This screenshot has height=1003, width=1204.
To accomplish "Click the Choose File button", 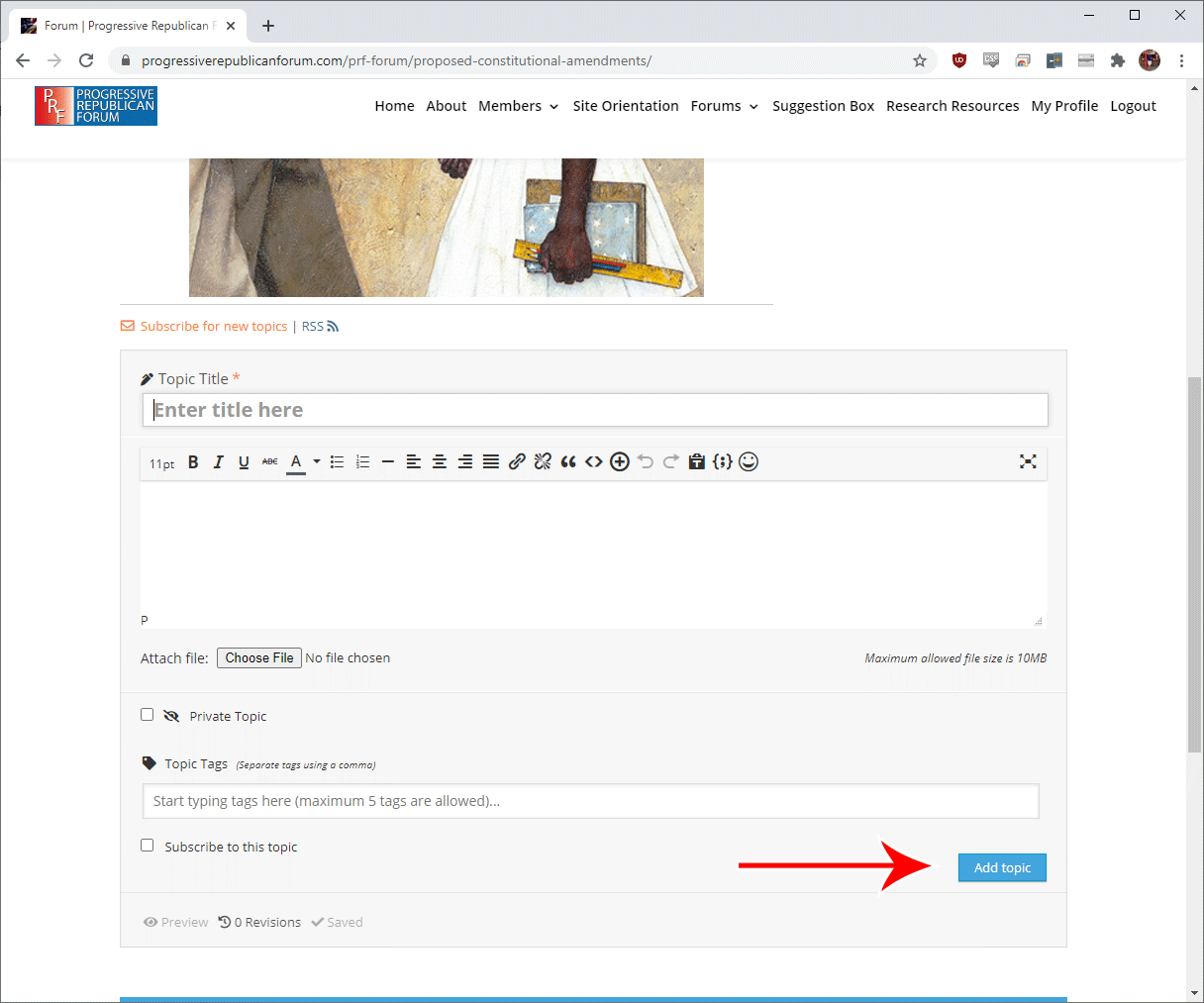I will click(259, 658).
